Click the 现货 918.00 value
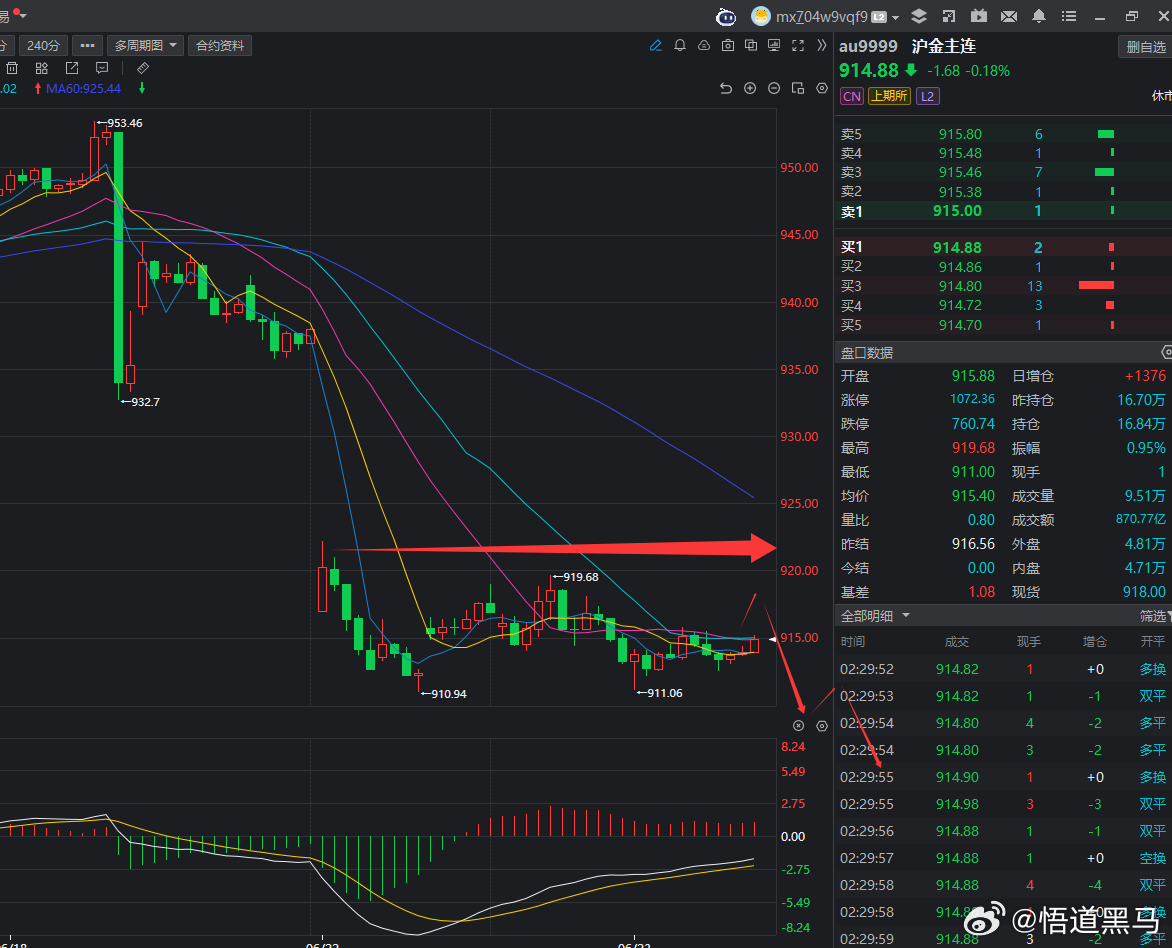The width and height of the screenshot is (1172, 948). click(x=1144, y=592)
